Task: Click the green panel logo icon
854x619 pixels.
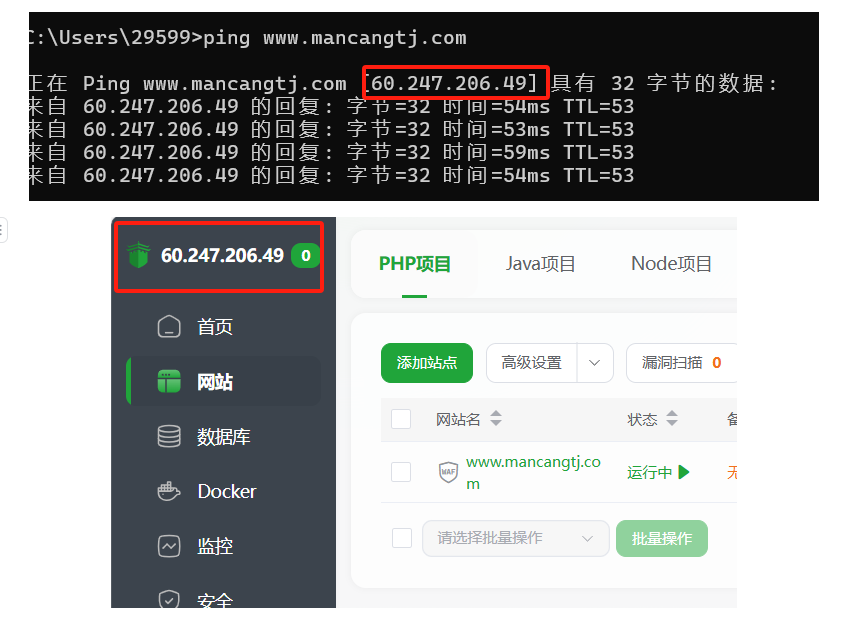Action: tap(138, 255)
